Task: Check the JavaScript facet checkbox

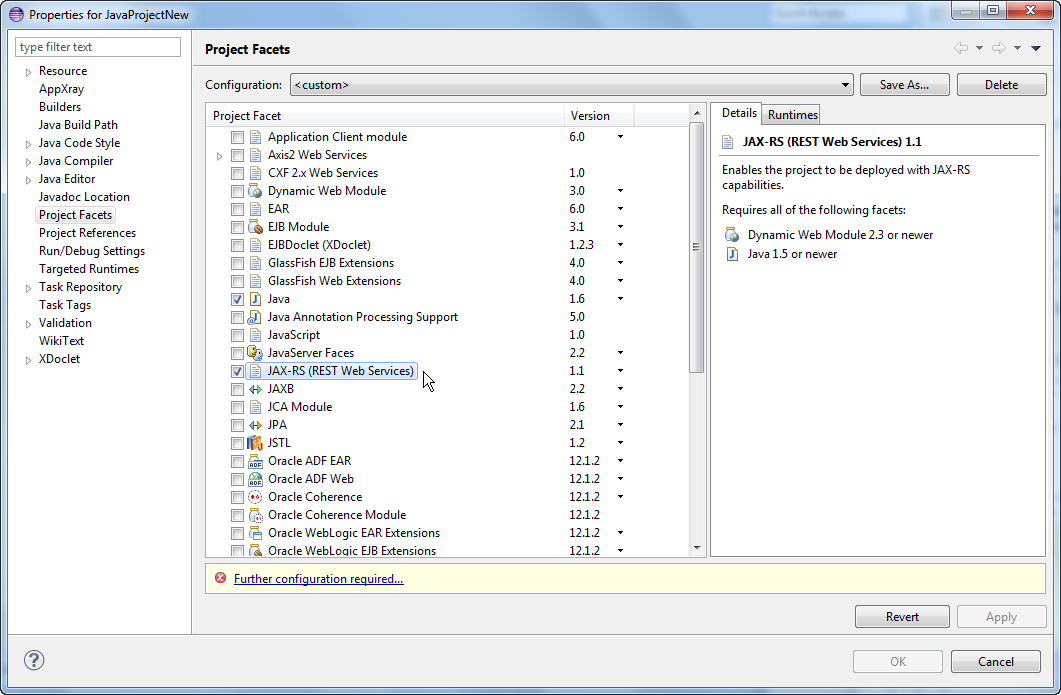Action: coord(237,334)
